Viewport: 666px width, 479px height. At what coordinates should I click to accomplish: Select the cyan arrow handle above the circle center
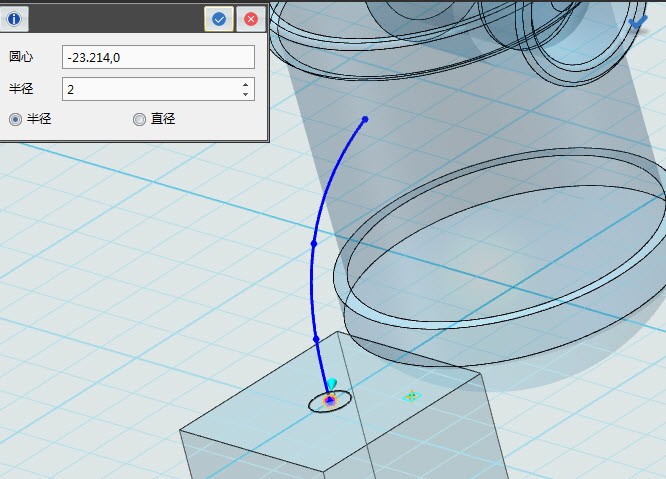(x=331, y=384)
